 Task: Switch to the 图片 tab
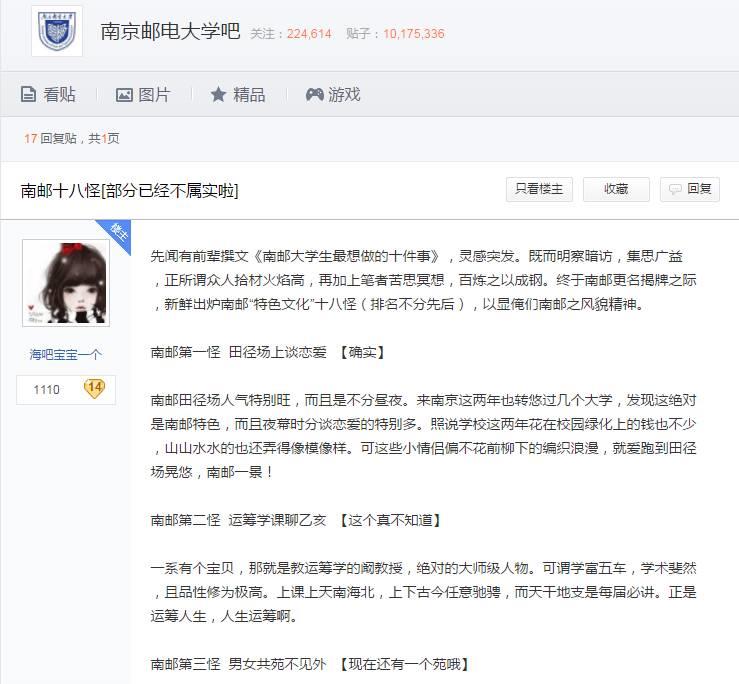click(143, 94)
